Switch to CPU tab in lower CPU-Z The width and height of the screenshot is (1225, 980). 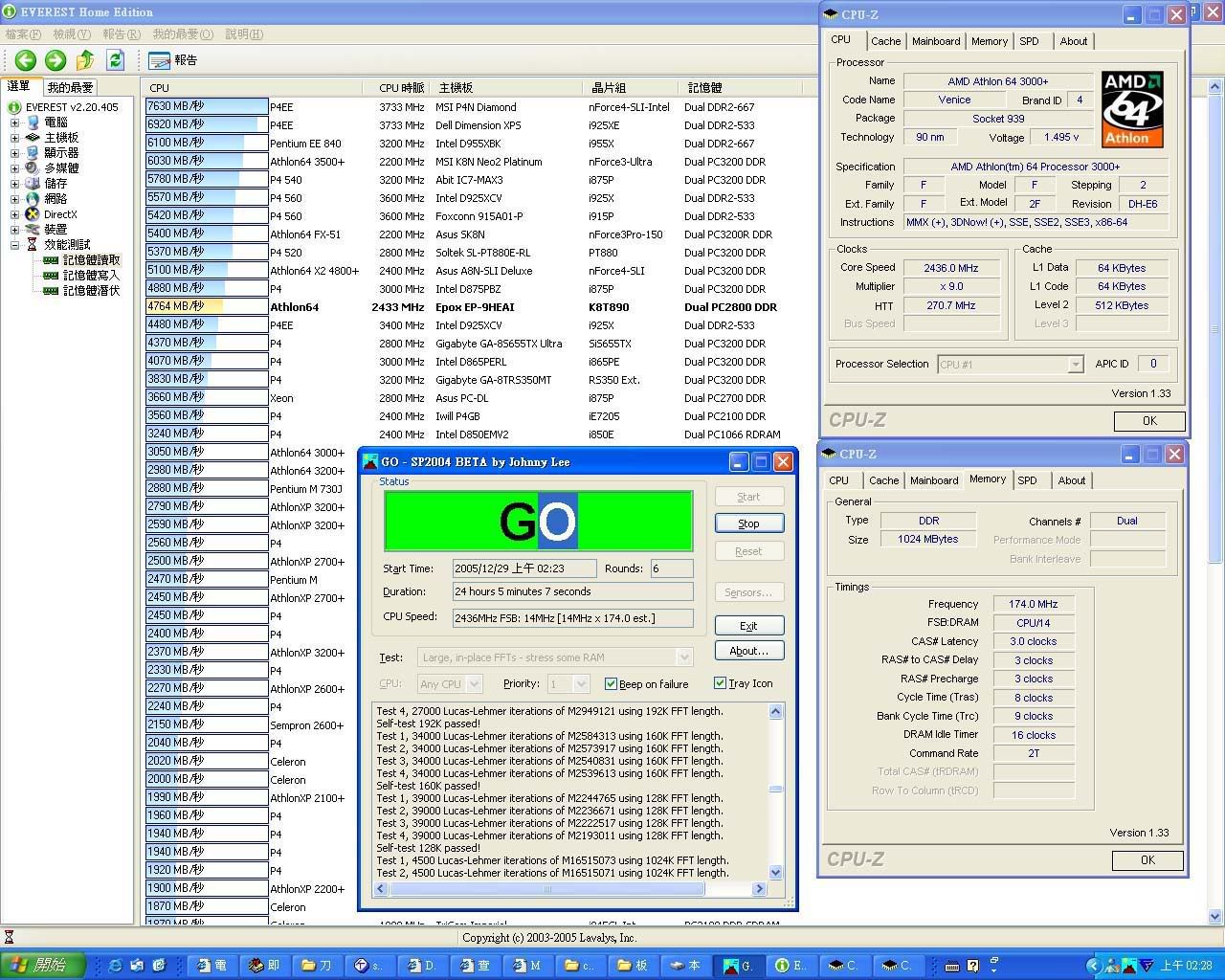click(838, 480)
